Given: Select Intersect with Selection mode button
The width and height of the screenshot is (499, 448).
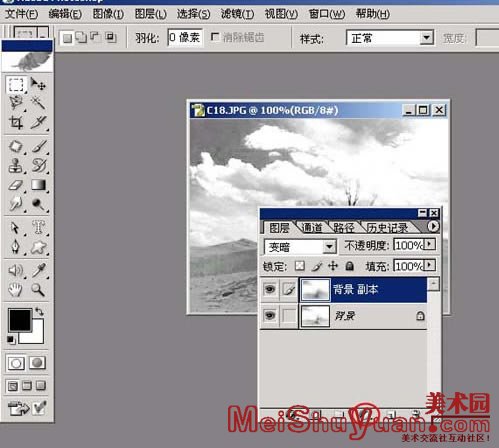Looking at the screenshot, I should (110, 37).
